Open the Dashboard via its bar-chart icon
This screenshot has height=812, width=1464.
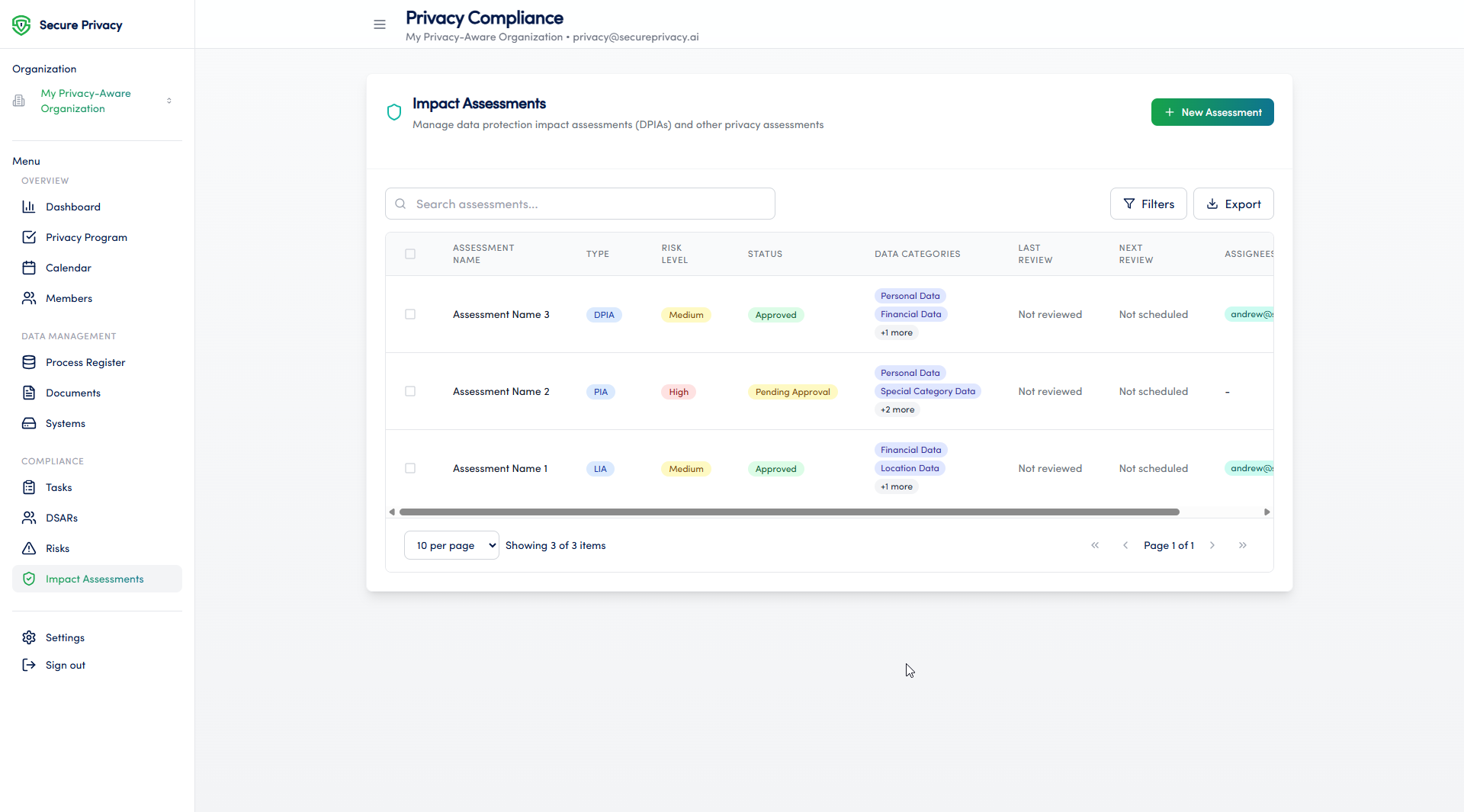29,207
